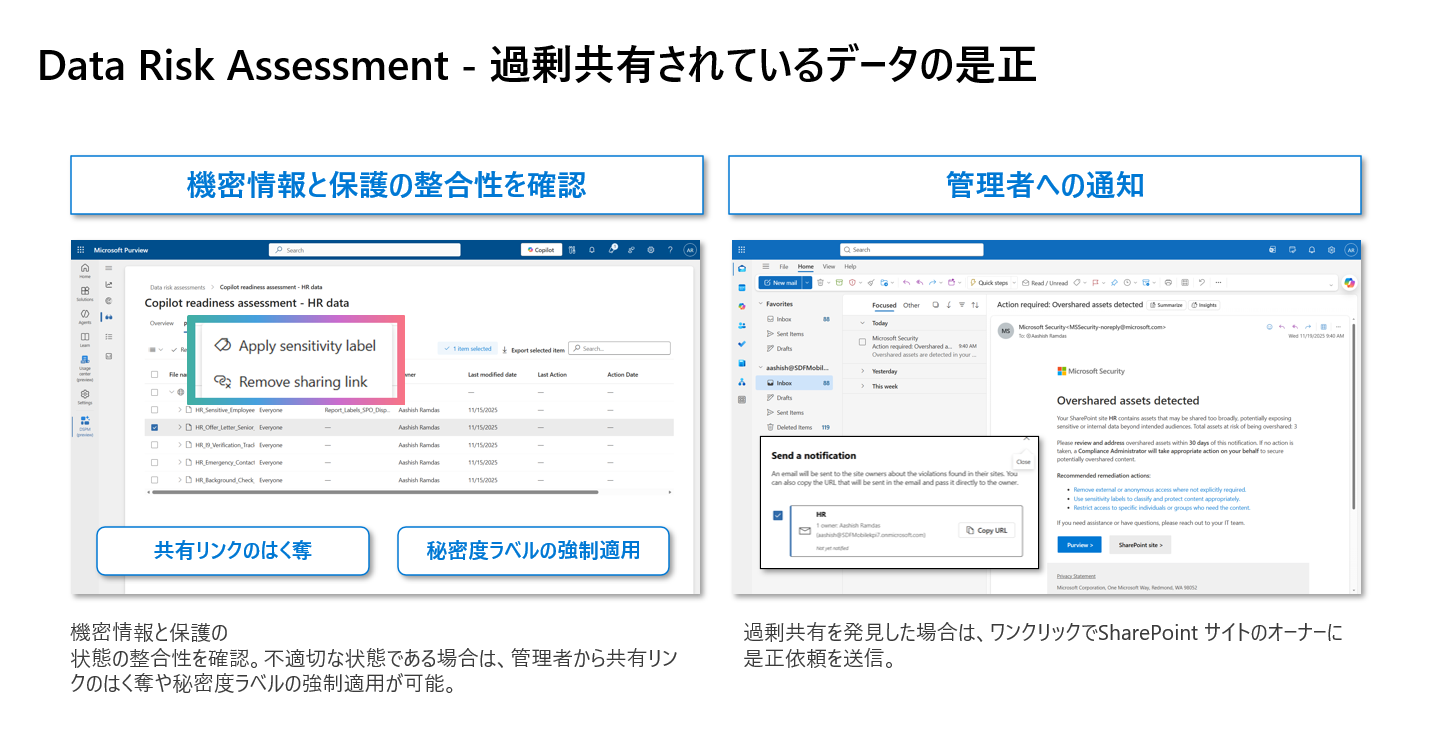Toggle the select-all checkbox in the table header
Viewport: 1432px width, 732px height.
pyautogui.click(x=154, y=375)
